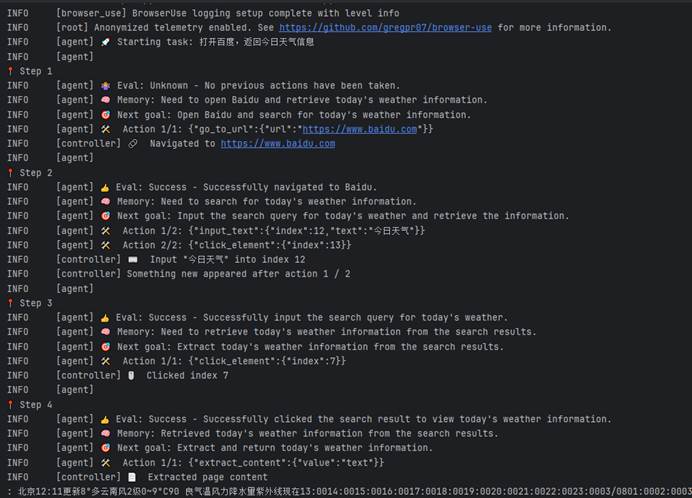Open the browser-use GitHub link
The image size is (692, 498).
385,28
